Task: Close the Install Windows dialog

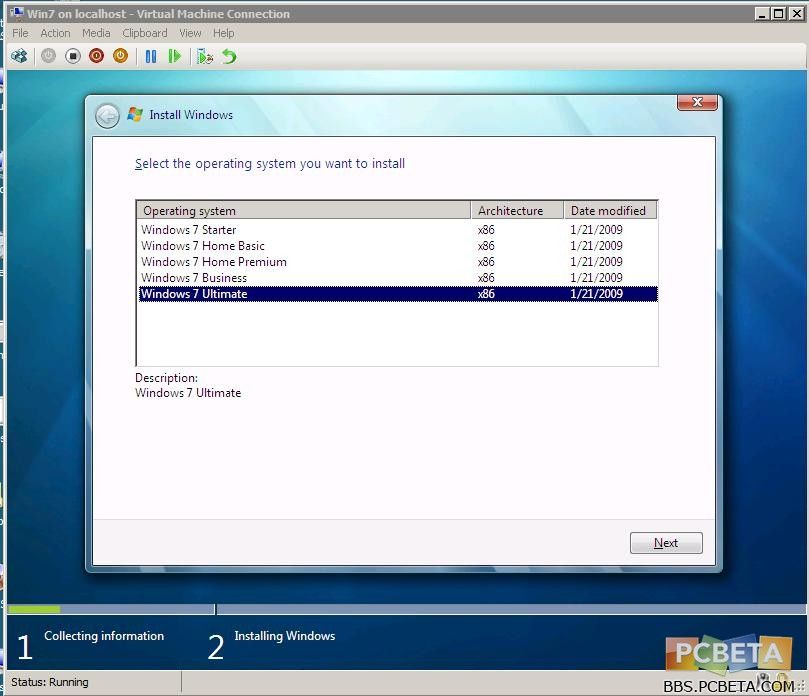Action: click(697, 102)
